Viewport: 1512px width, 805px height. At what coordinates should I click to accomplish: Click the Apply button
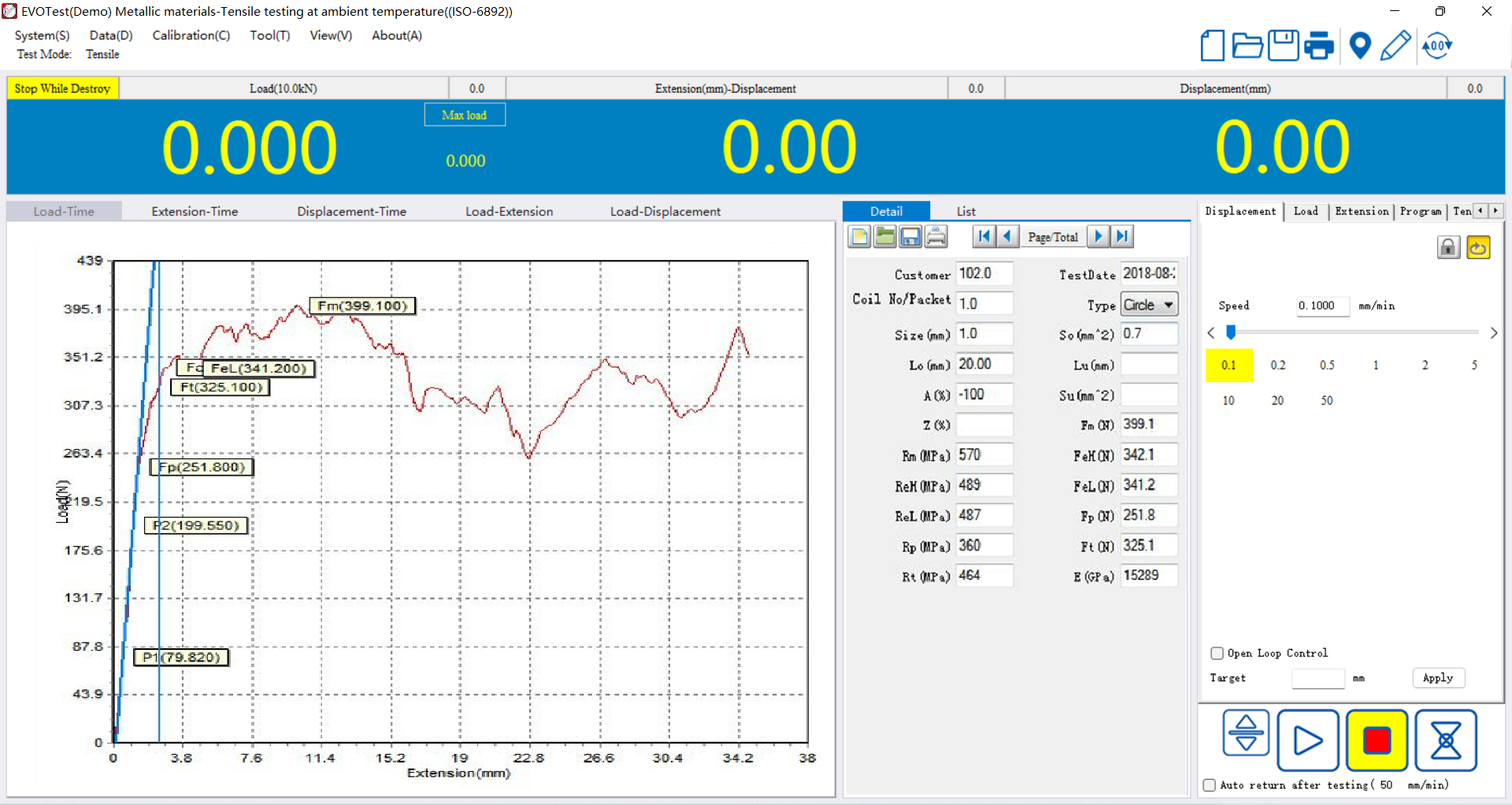click(x=1438, y=678)
